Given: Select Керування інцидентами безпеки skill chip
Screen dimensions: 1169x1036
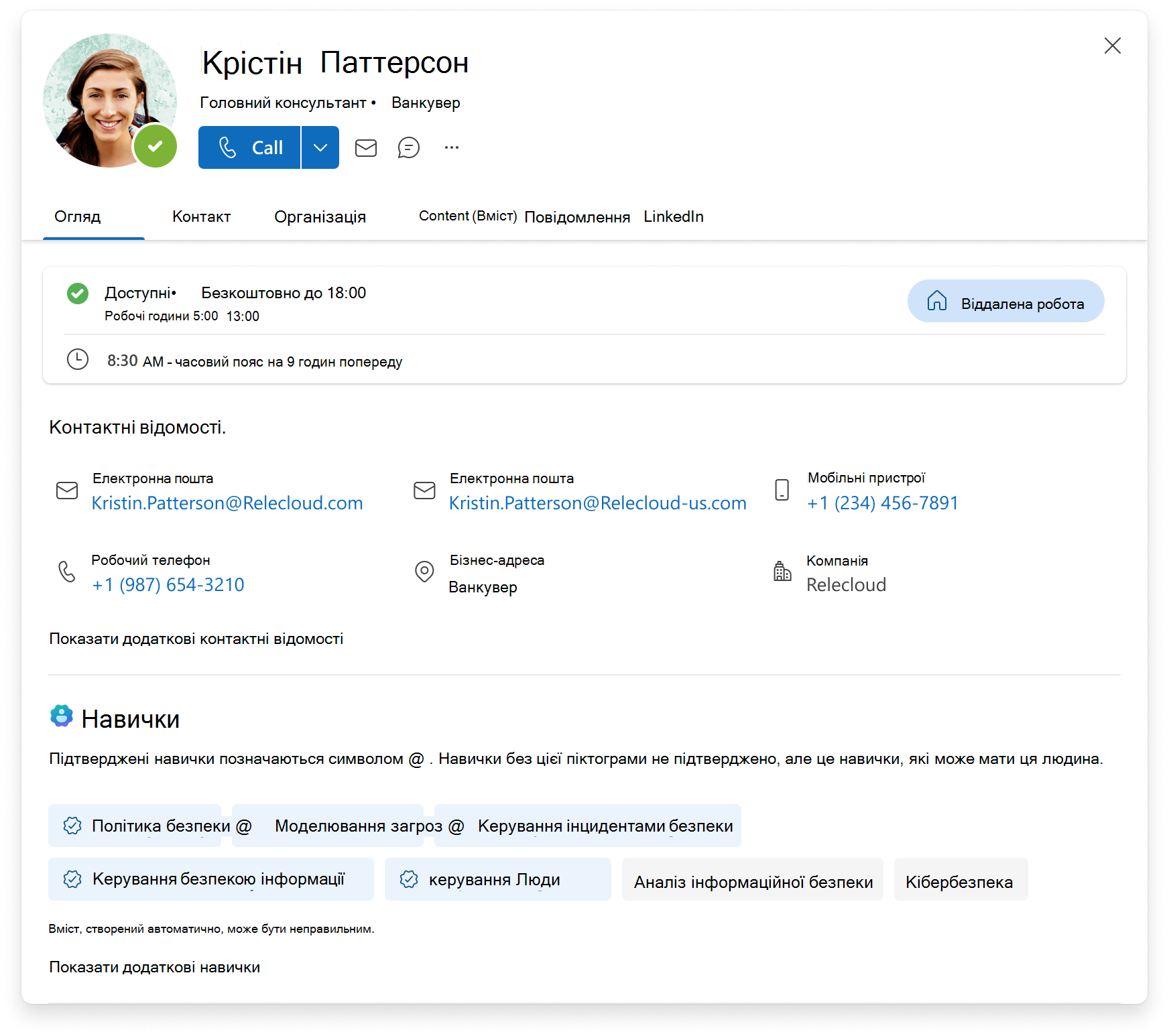Looking at the screenshot, I should click(588, 826).
